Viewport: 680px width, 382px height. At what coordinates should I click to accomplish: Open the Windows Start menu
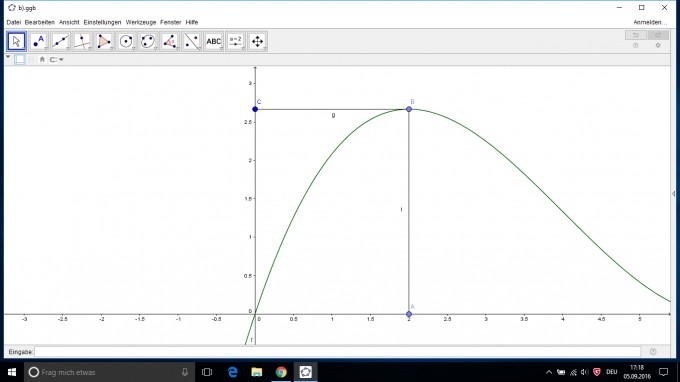tap(12, 372)
